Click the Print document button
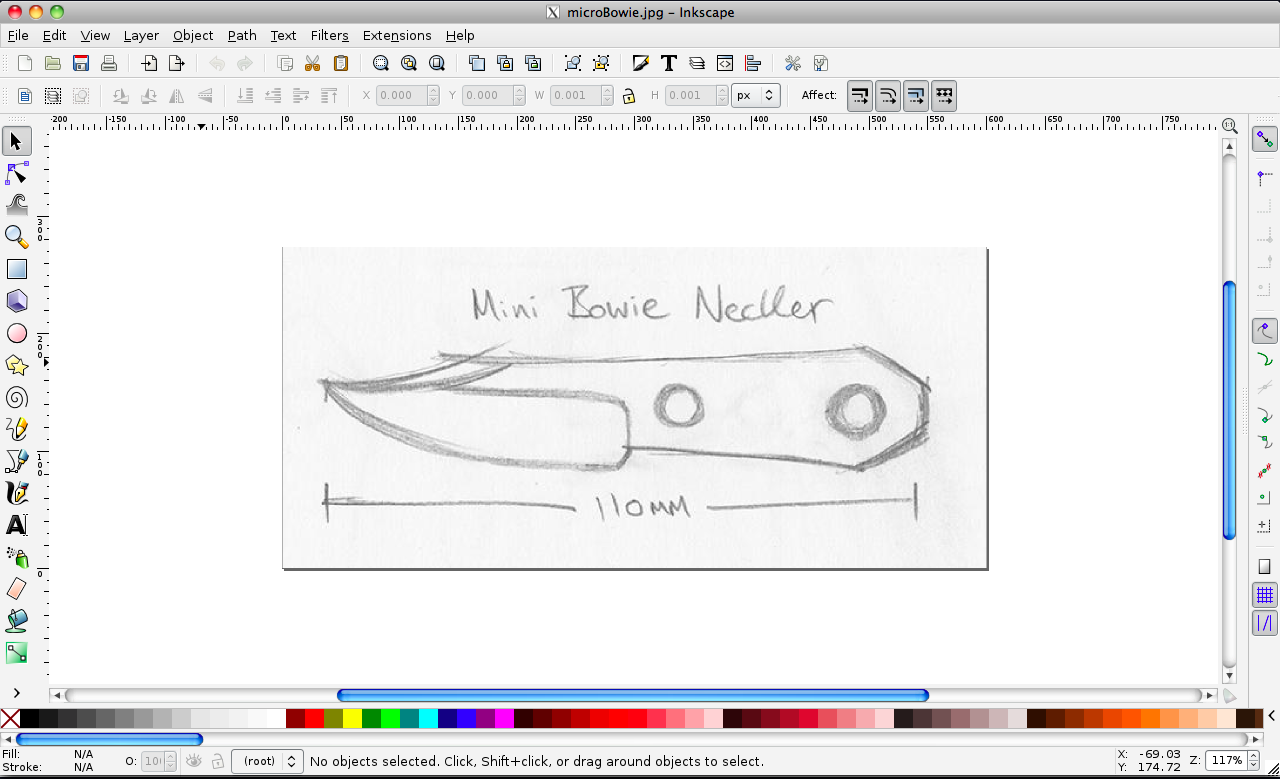The image size is (1280, 779). (109, 63)
